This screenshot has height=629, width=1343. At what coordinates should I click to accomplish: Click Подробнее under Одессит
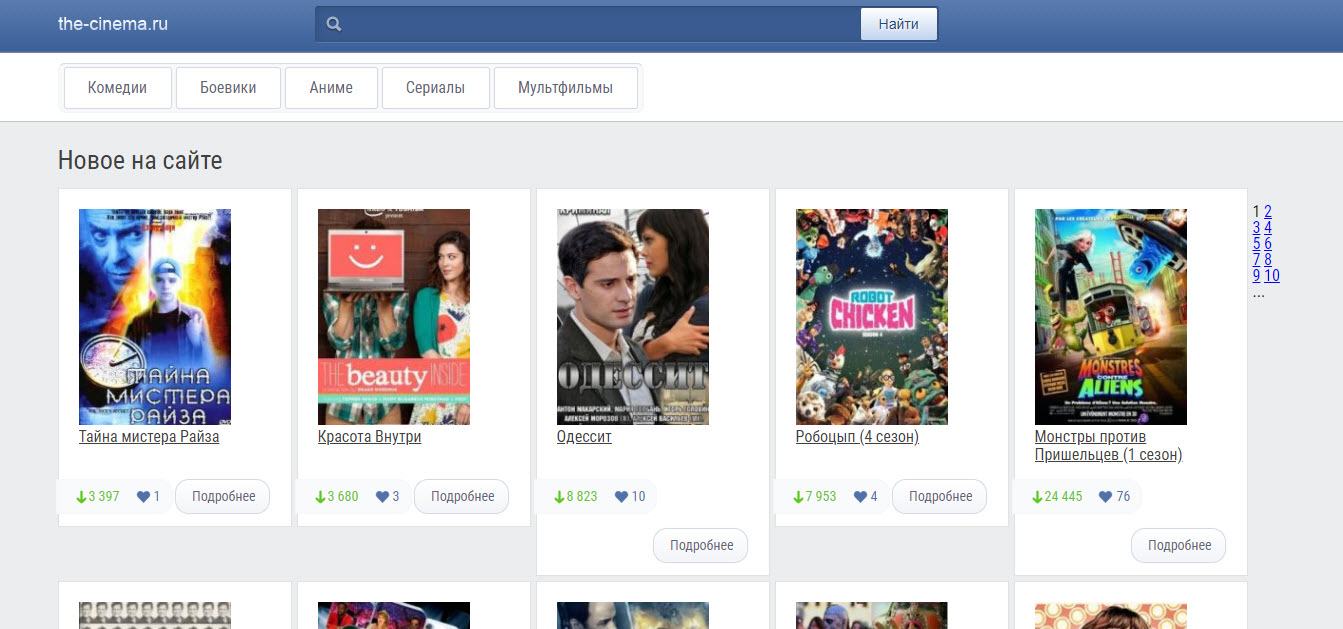tap(701, 545)
